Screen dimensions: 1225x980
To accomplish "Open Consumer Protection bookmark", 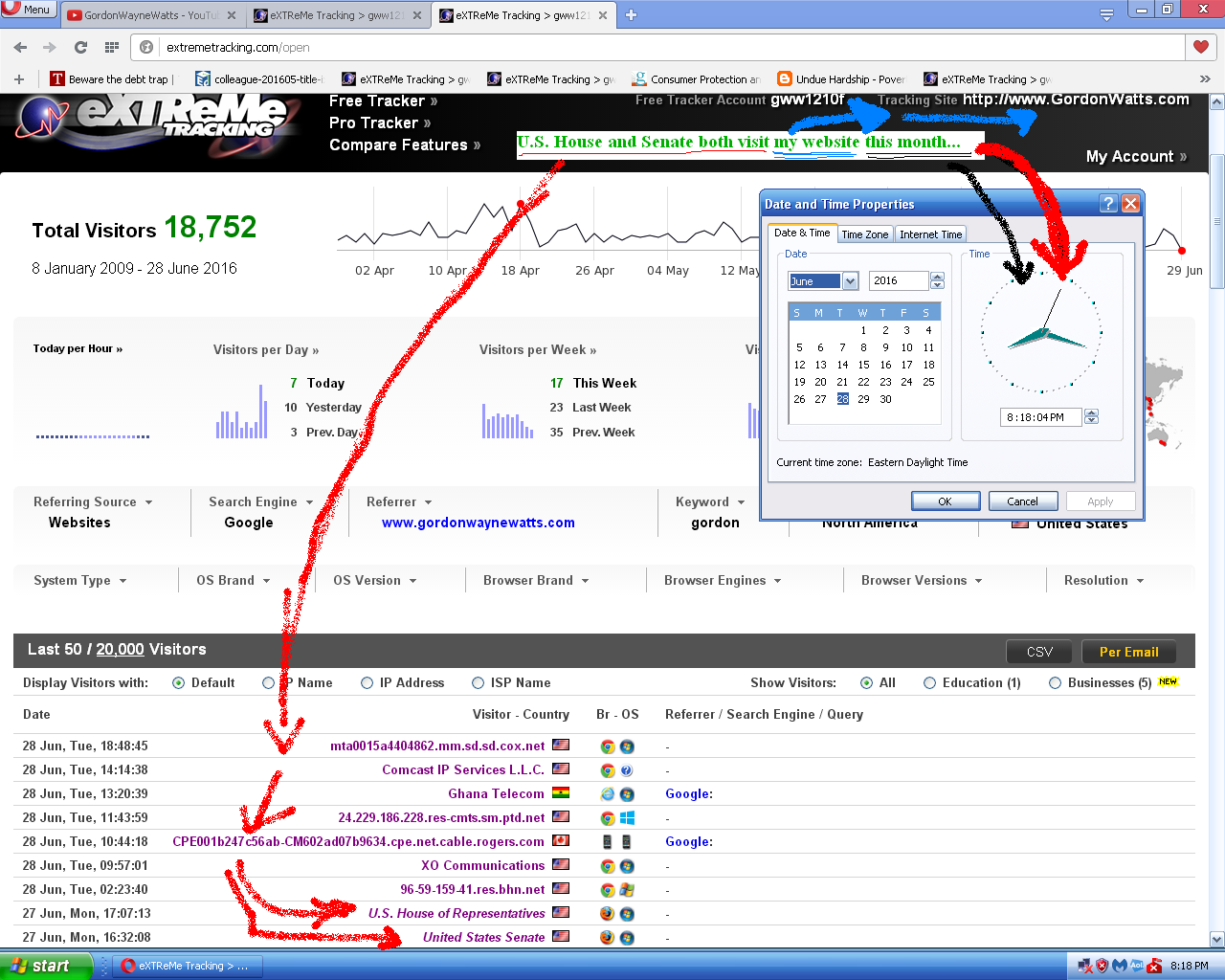I will (x=696, y=79).
